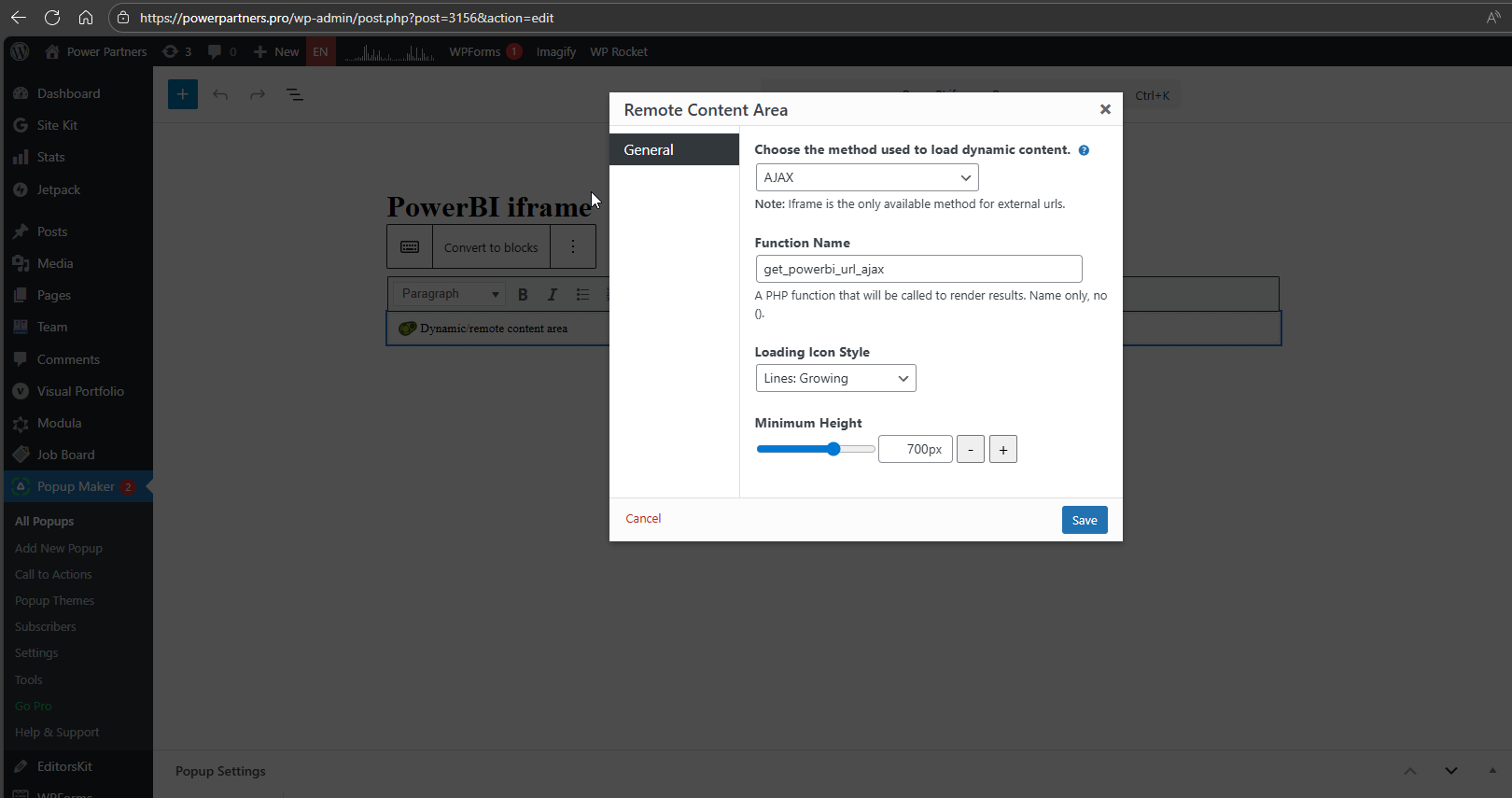Open Visual Portfolio in the sidebar
The width and height of the screenshot is (1512, 798).
point(78,391)
